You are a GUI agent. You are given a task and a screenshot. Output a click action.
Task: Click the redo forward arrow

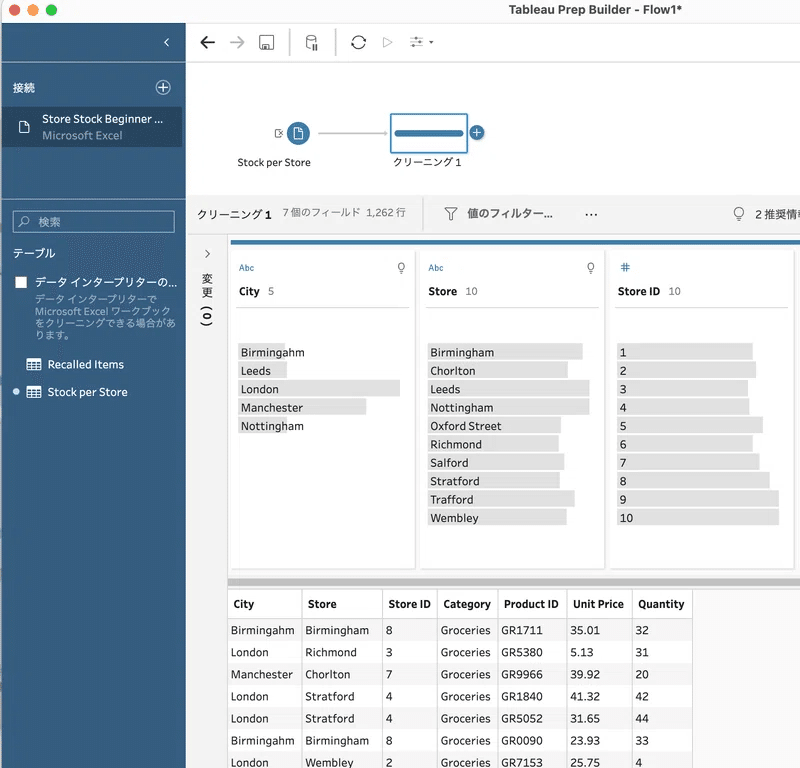point(237,42)
